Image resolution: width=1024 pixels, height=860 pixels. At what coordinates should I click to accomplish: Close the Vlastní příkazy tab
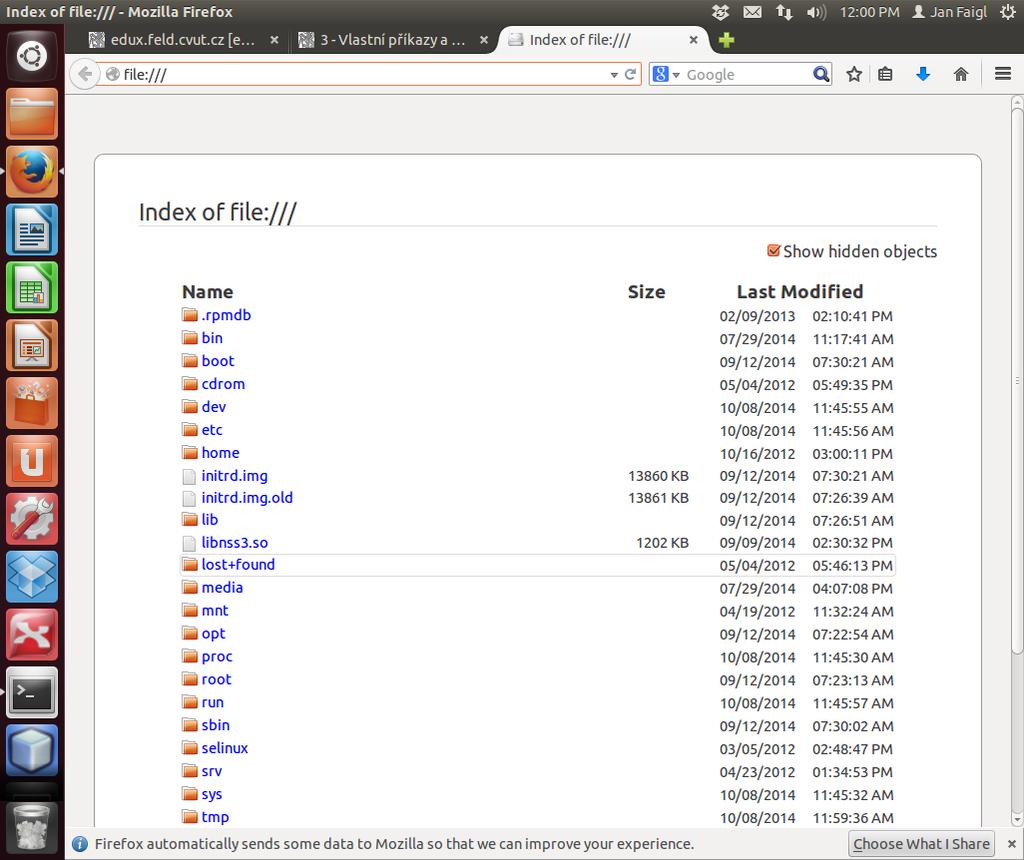(483, 40)
